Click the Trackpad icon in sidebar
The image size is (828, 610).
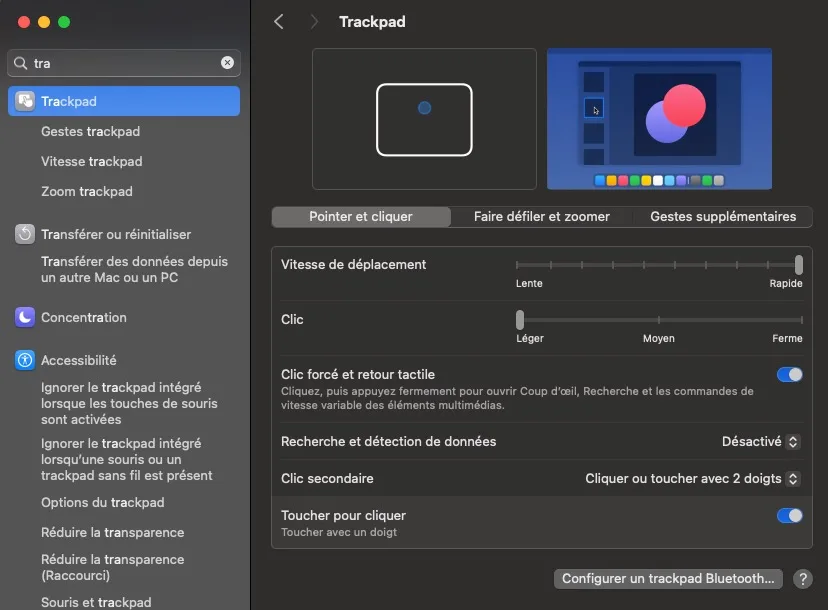tap(25, 101)
